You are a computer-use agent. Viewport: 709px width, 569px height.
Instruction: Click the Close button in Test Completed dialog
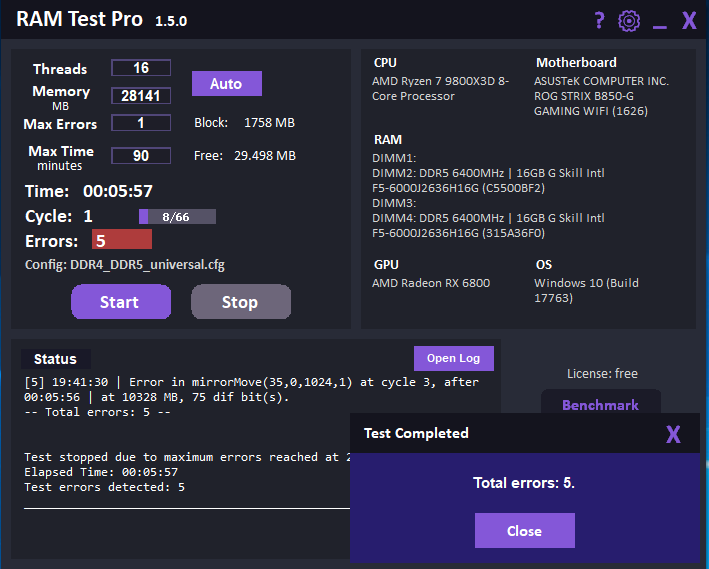[525, 531]
